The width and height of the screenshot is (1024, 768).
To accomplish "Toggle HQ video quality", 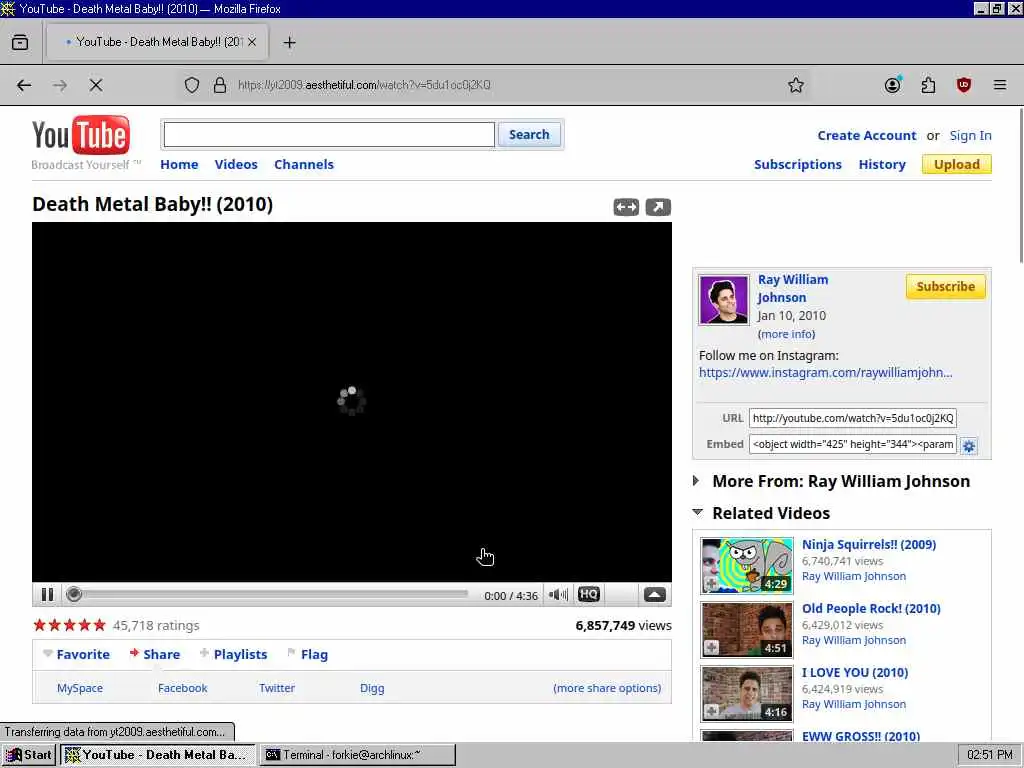I will pyautogui.click(x=588, y=594).
